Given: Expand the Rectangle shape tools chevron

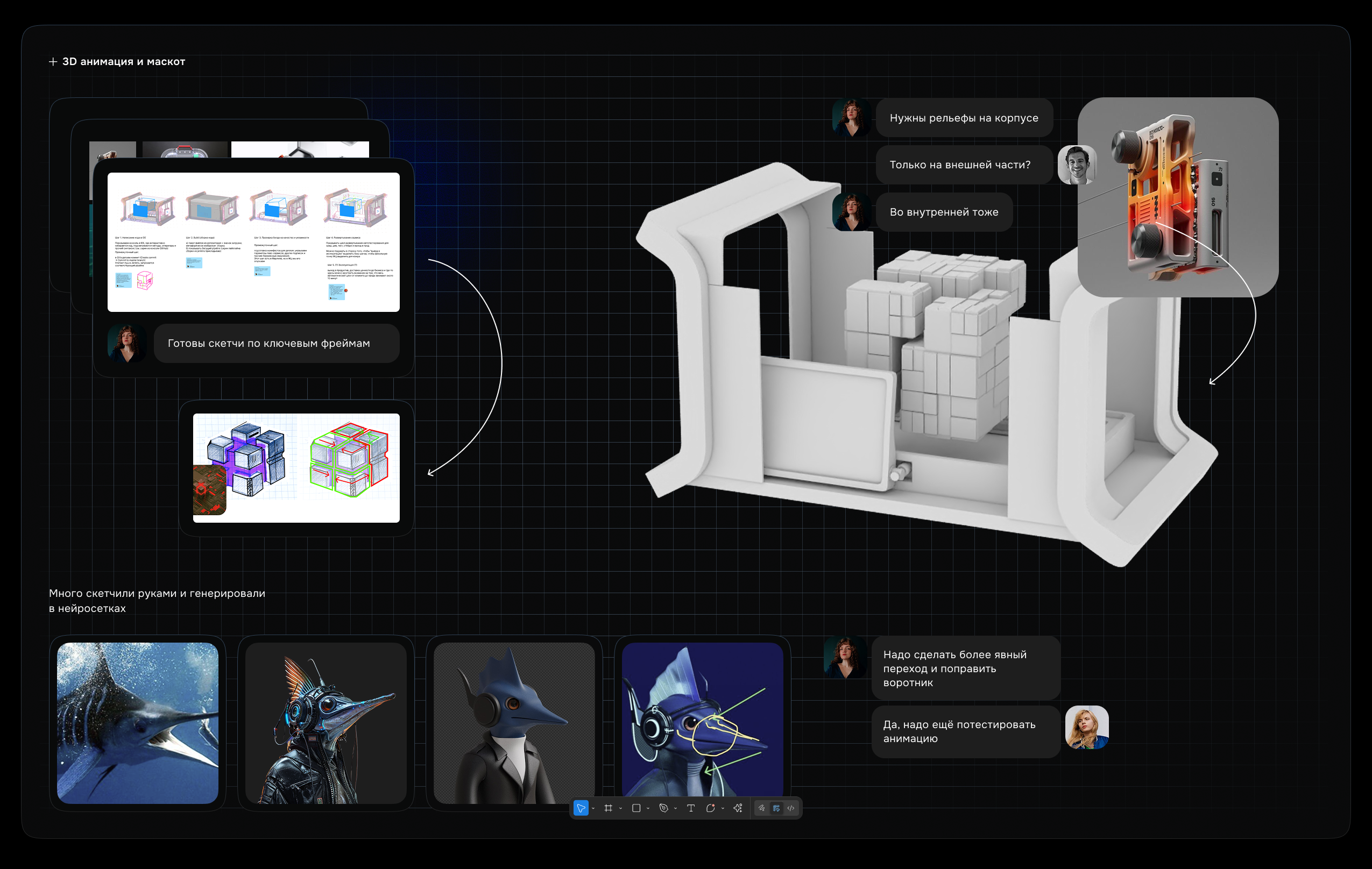Looking at the screenshot, I should click(x=648, y=809).
